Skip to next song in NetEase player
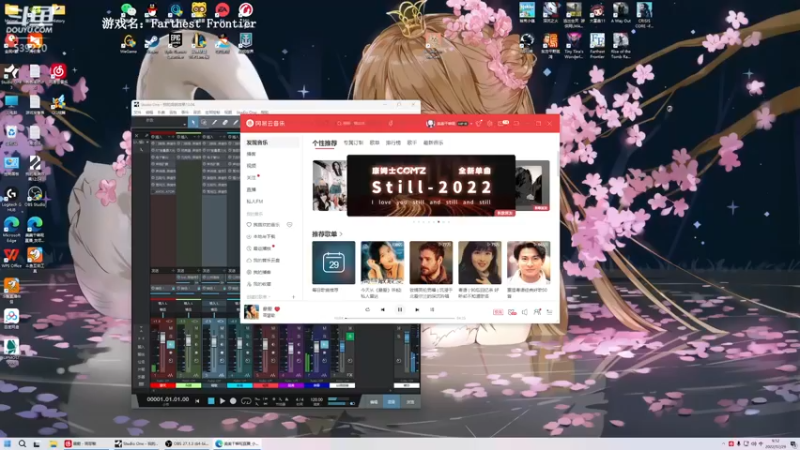The height and width of the screenshot is (450, 800). 417,309
